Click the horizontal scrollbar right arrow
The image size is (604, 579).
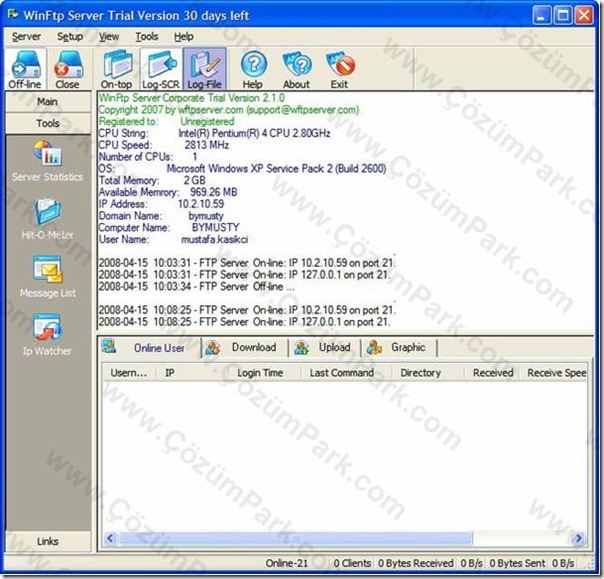click(579, 538)
